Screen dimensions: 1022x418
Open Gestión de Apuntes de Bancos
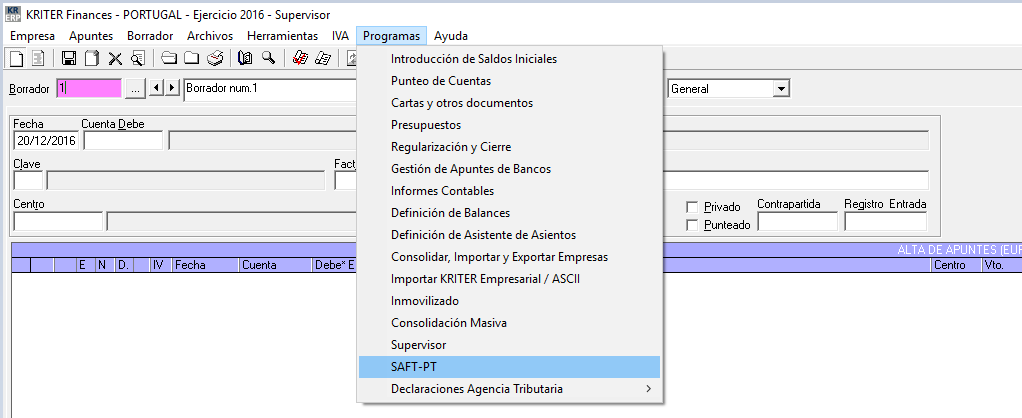509,169
